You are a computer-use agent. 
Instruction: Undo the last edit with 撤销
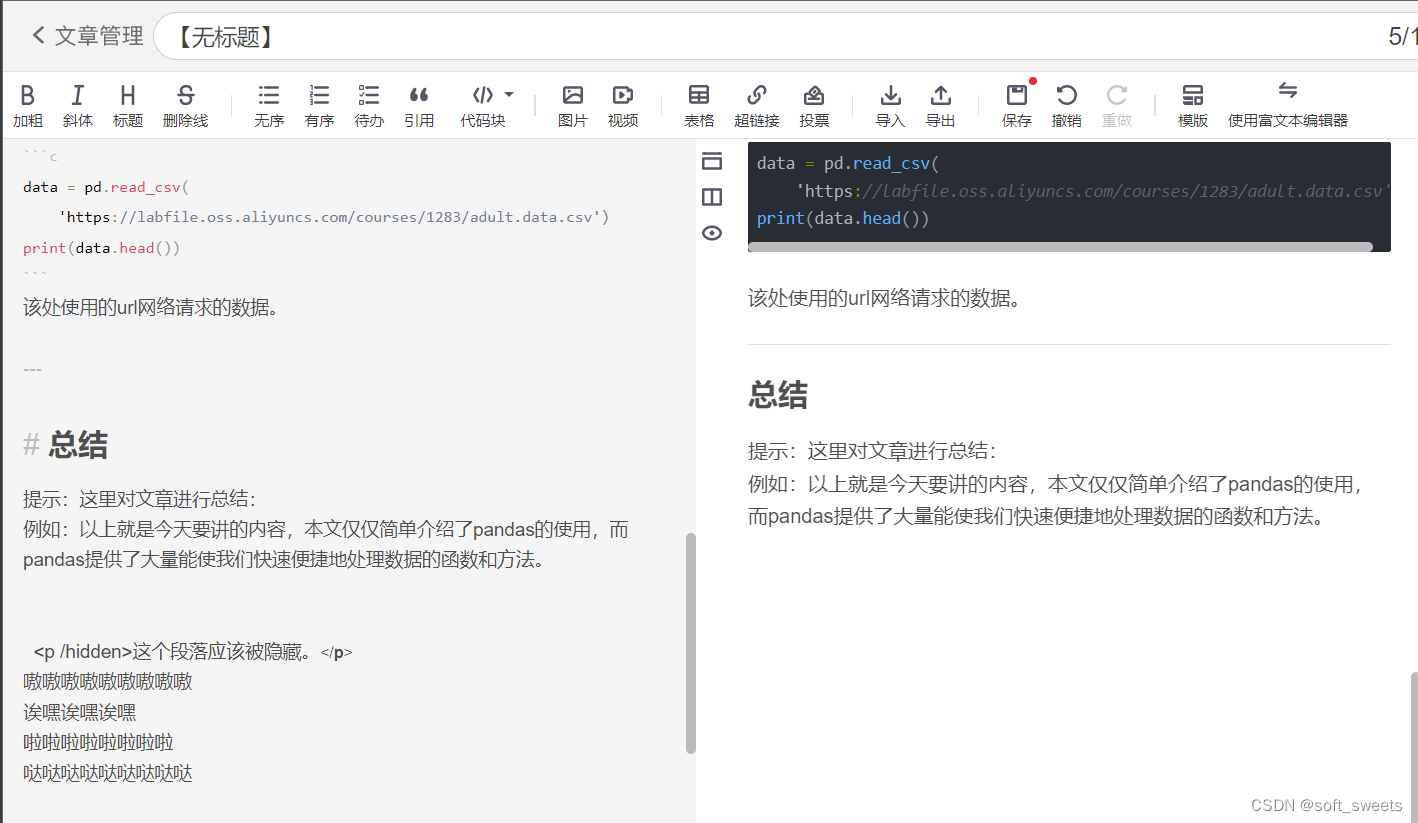click(1067, 106)
